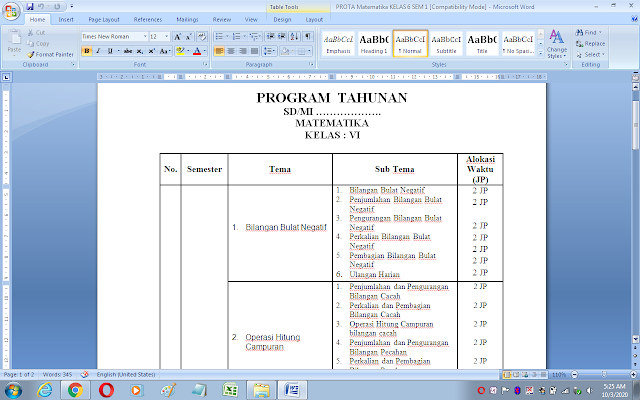Click the zoom slider handle
Image resolution: width=640 pixels, height=400 pixels.
pyautogui.click(x=604, y=374)
